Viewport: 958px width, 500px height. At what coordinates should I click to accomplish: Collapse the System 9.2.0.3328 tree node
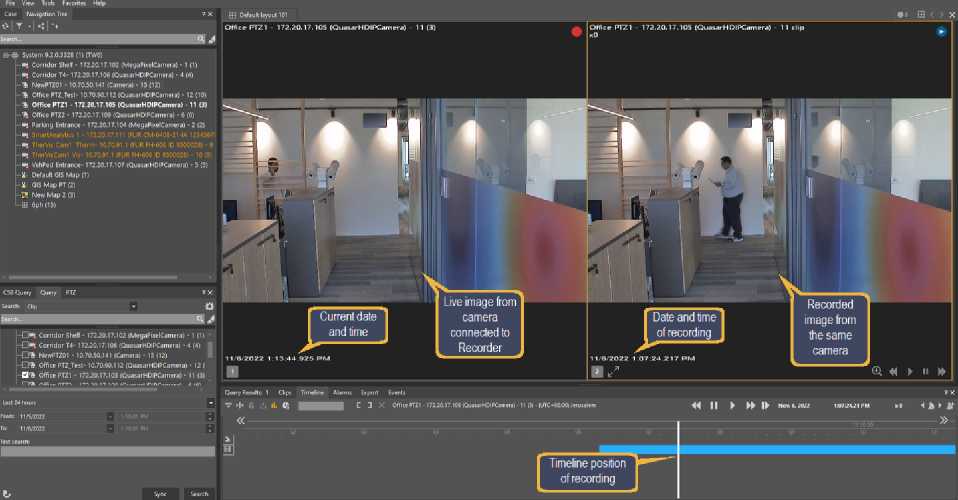tap(6, 55)
